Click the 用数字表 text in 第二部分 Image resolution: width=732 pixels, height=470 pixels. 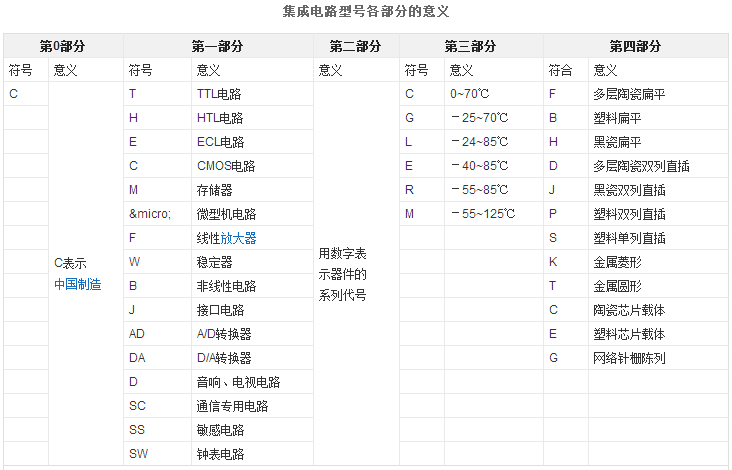(x=343, y=253)
